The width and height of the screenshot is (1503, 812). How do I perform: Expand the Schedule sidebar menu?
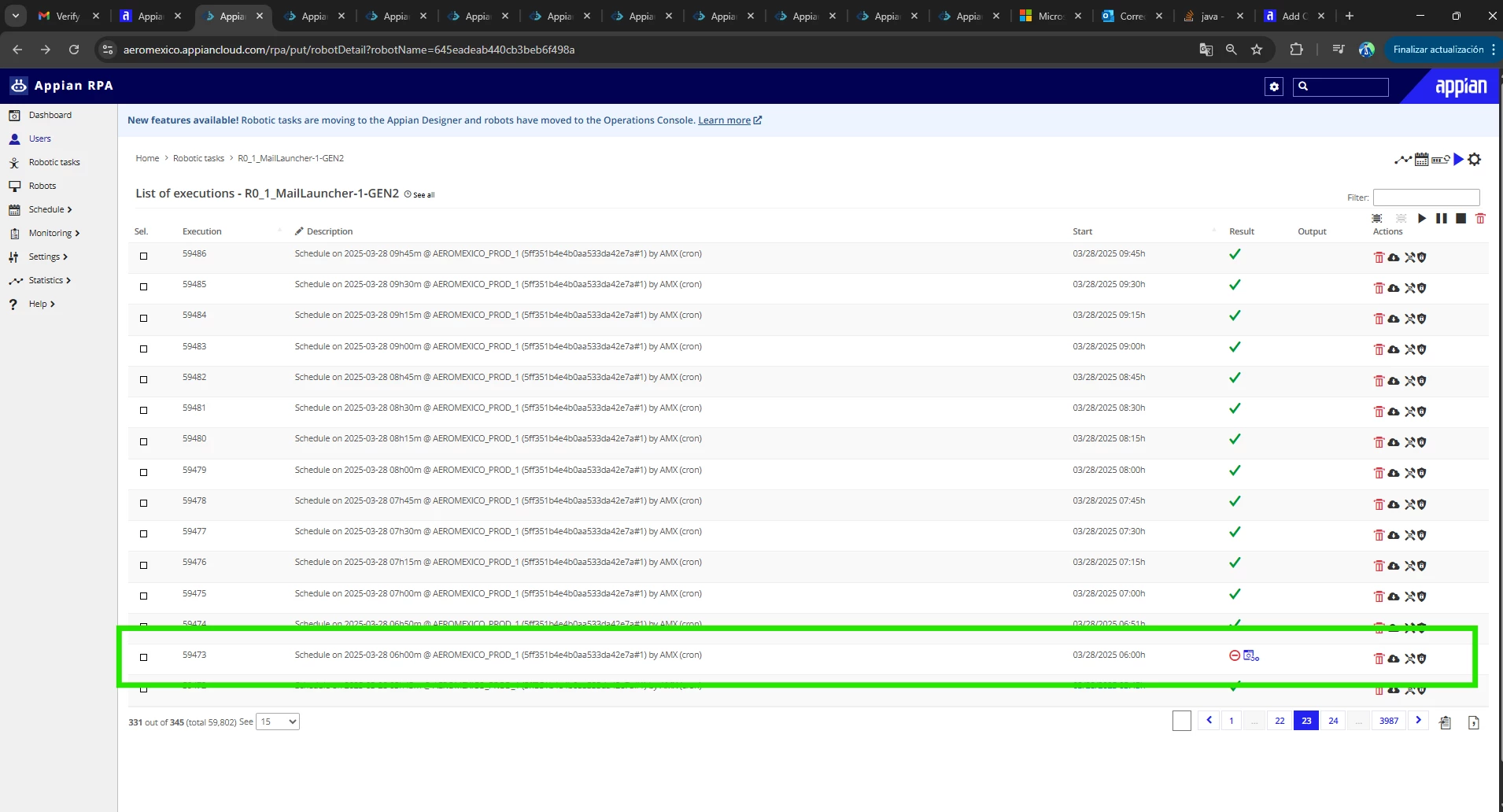[x=50, y=209]
